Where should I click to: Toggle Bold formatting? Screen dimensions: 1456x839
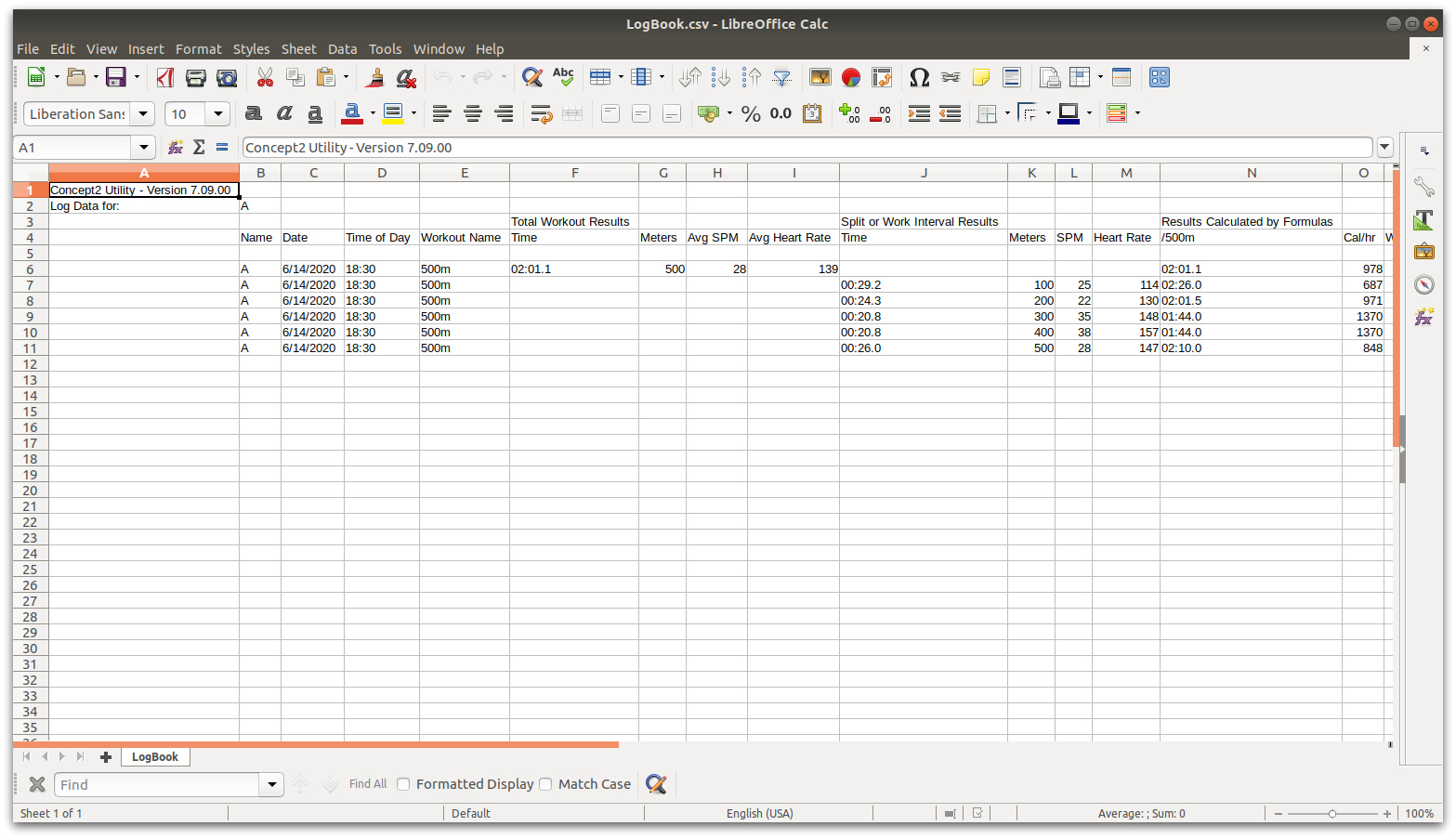(253, 113)
